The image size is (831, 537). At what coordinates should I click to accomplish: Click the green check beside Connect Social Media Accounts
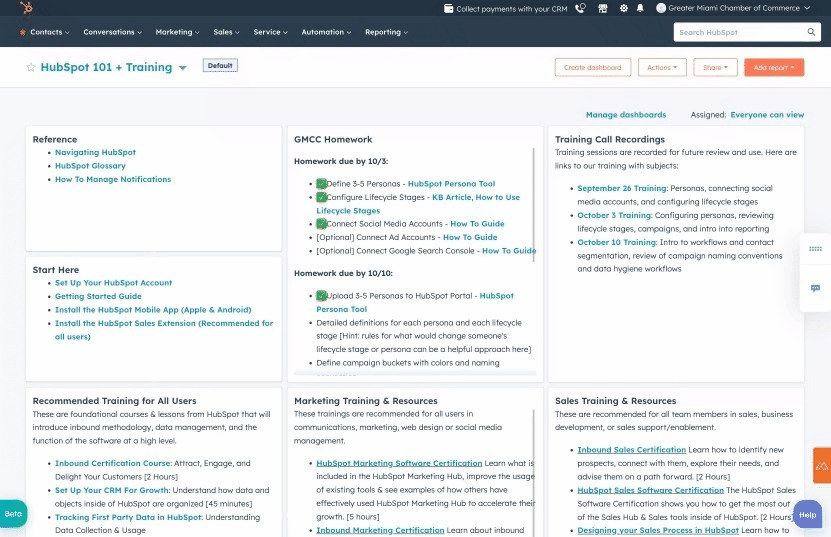[321, 224]
